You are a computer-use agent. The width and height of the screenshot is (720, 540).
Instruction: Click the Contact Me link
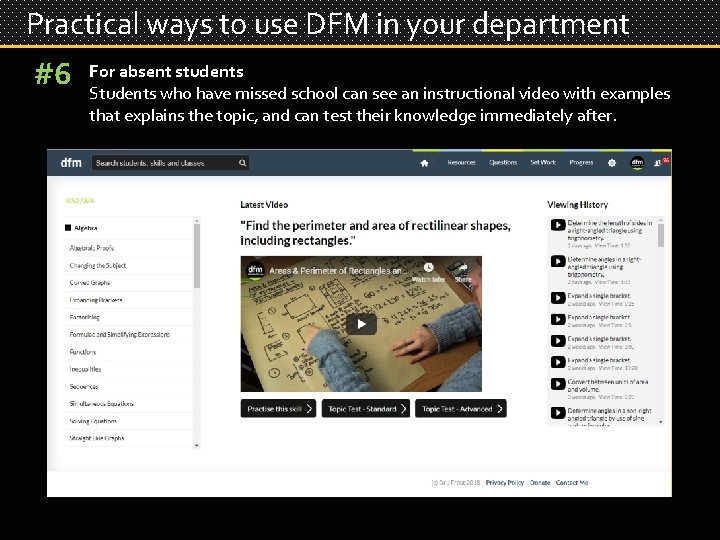click(572, 483)
